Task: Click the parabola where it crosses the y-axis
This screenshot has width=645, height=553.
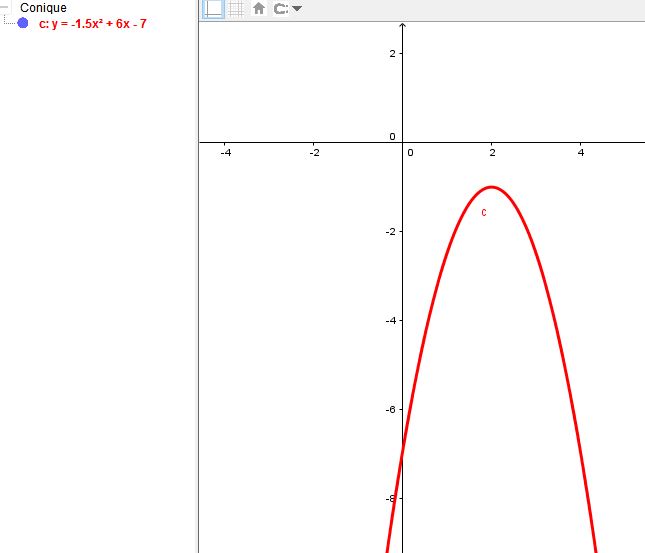Action: pos(402,453)
